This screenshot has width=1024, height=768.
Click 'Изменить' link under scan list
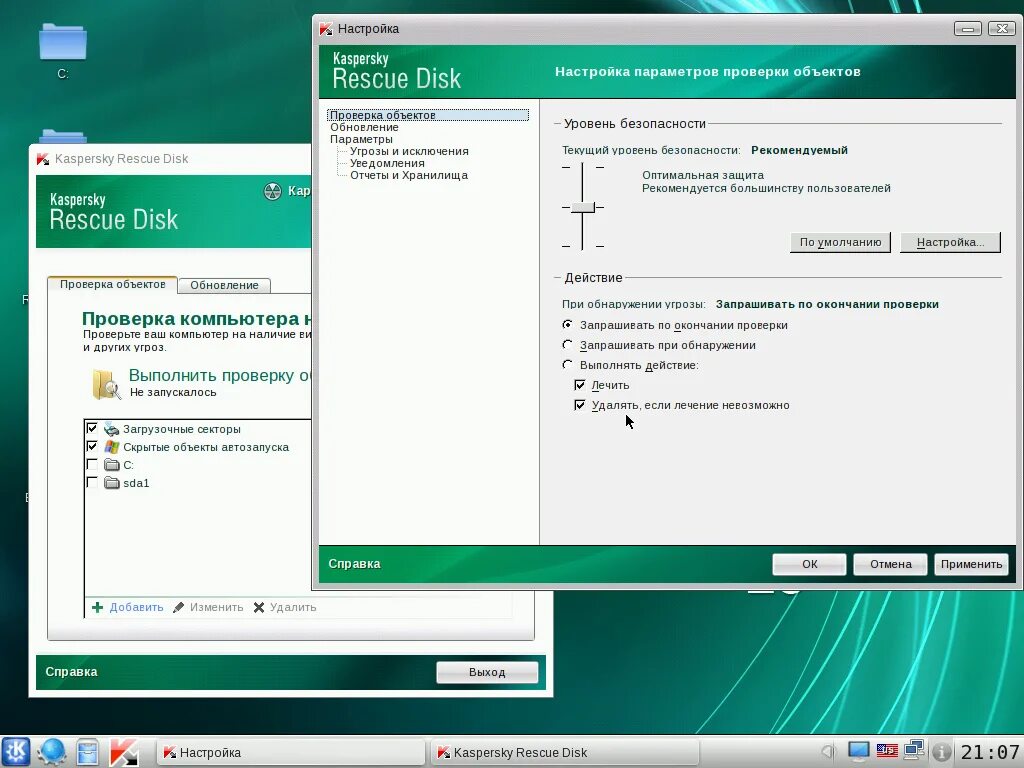click(x=216, y=607)
